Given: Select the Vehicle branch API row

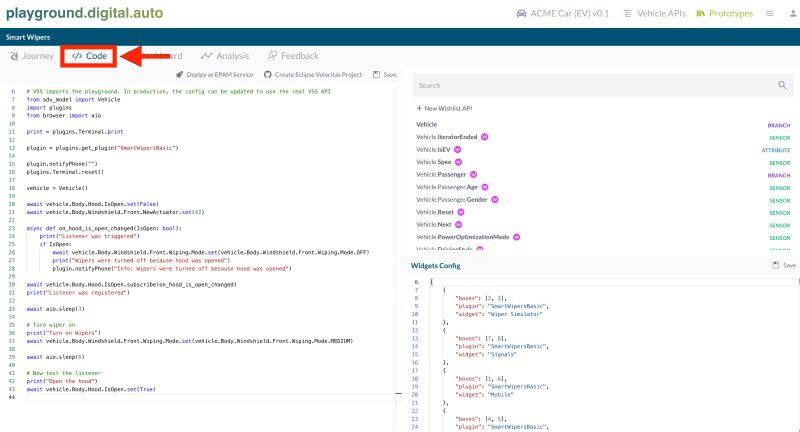Looking at the screenshot, I should (x=603, y=124).
